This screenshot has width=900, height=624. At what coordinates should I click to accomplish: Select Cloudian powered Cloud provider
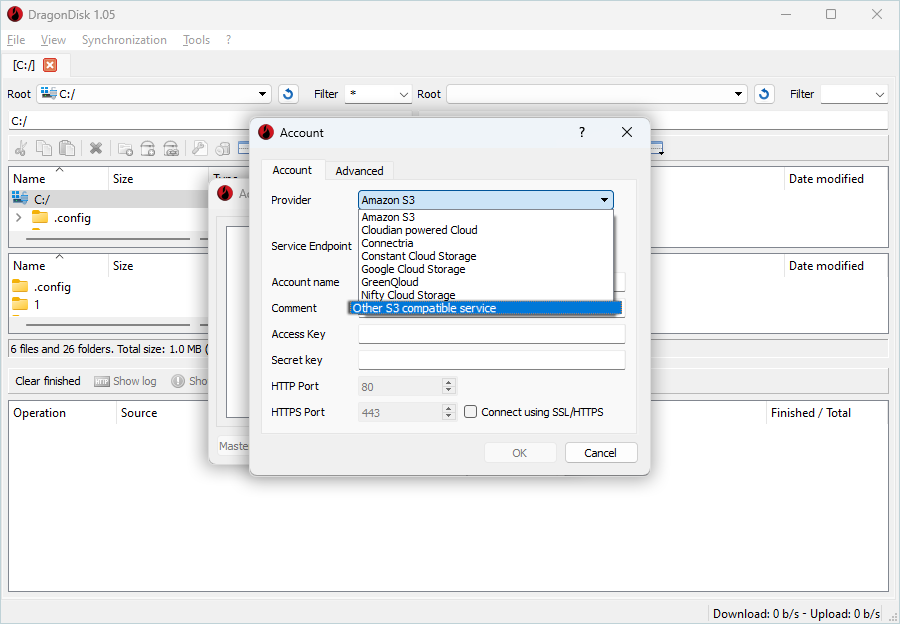click(486, 230)
